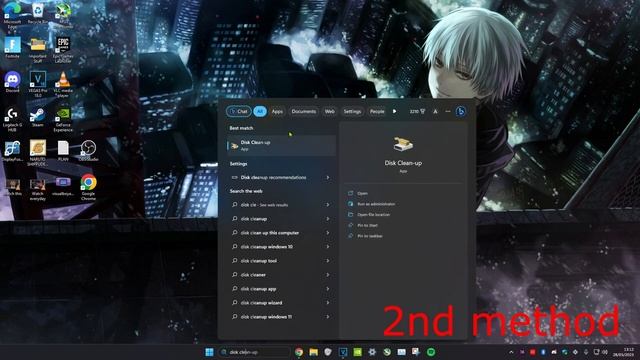Select the Recycle Bin desktop icon
The width and height of the screenshot is (640, 360).
coord(38,13)
